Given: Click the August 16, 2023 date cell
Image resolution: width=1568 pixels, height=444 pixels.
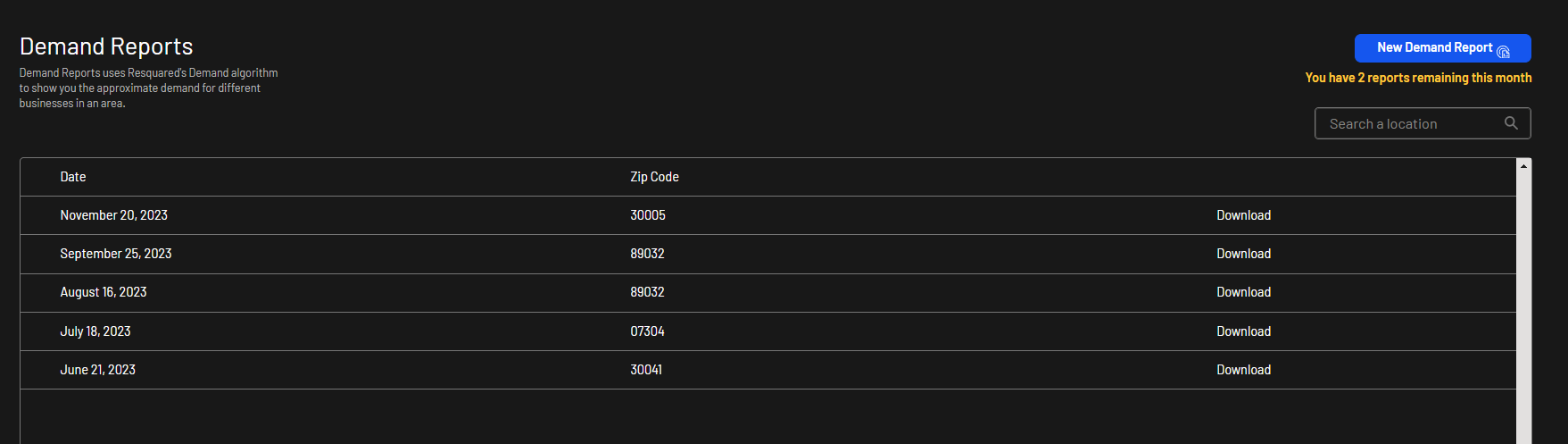Looking at the screenshot, I should 104,292.
